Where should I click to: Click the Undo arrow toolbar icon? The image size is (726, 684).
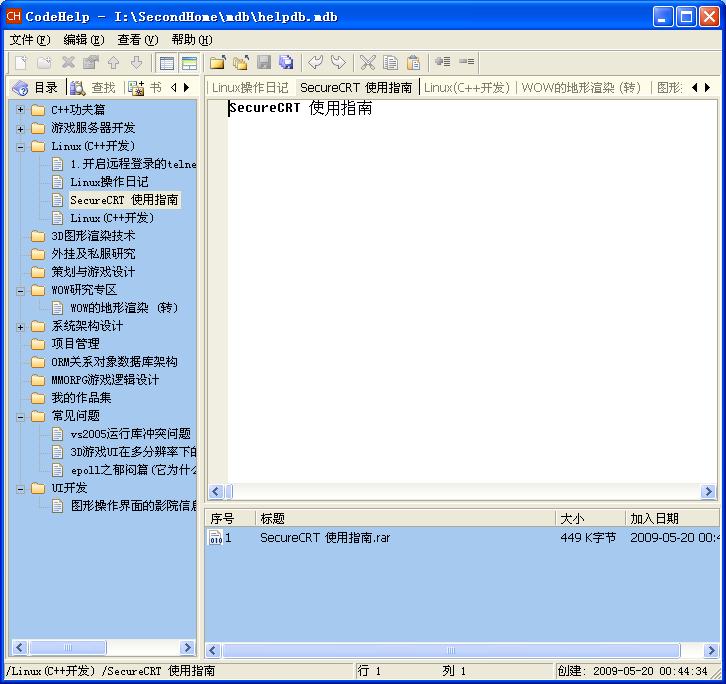point(316,63)
